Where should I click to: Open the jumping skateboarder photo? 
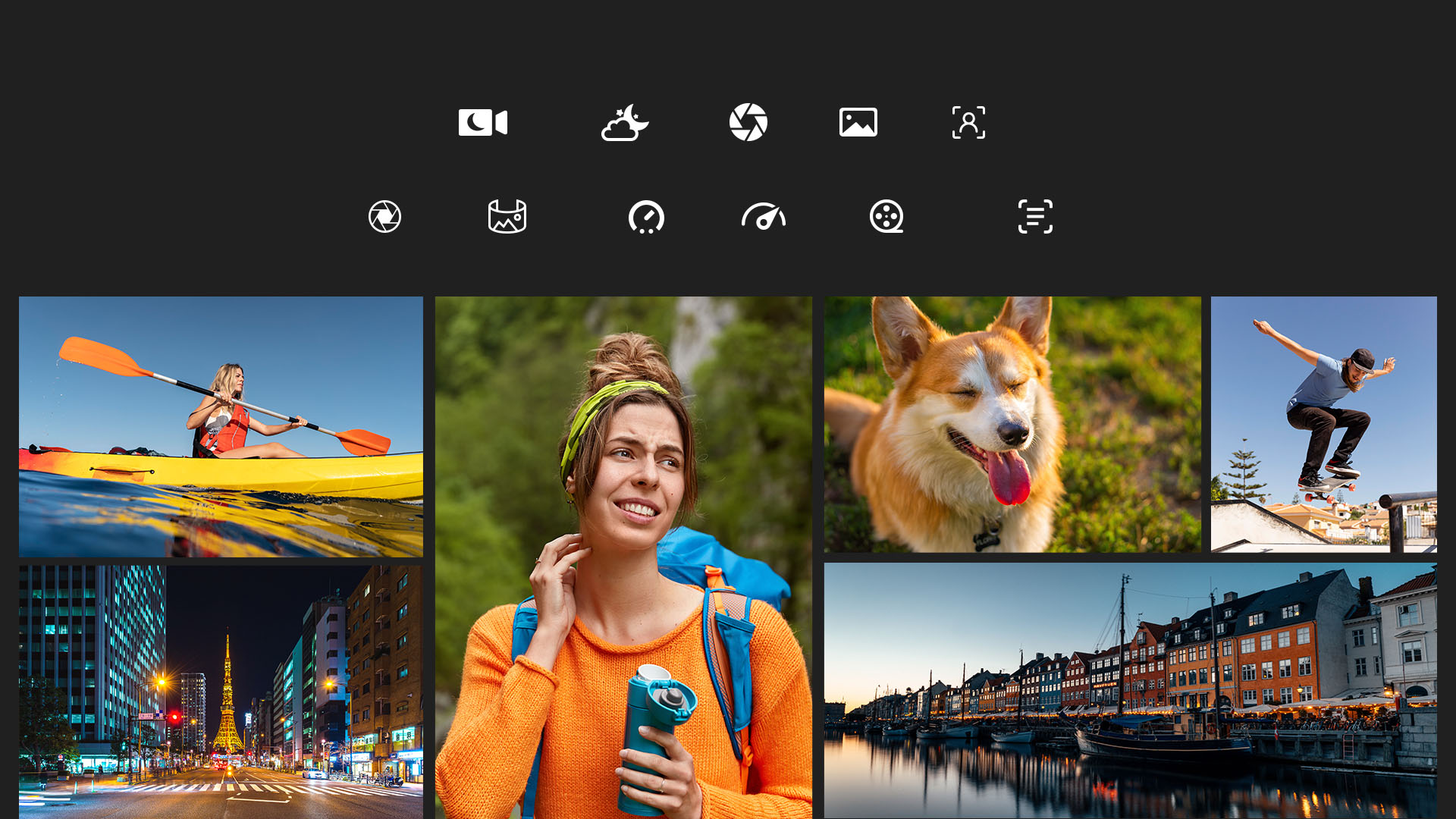pos(1323,424)
